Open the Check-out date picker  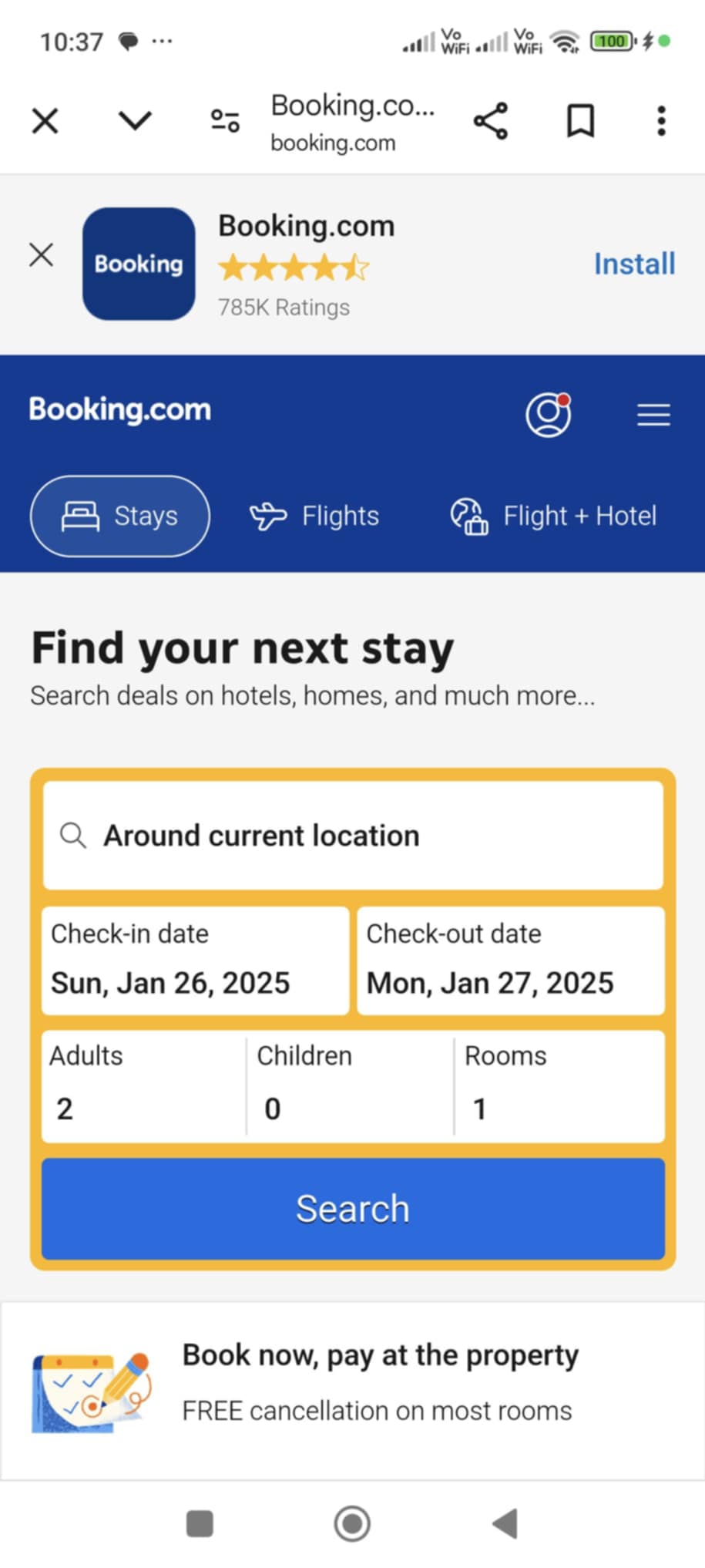tap(511, 961)
